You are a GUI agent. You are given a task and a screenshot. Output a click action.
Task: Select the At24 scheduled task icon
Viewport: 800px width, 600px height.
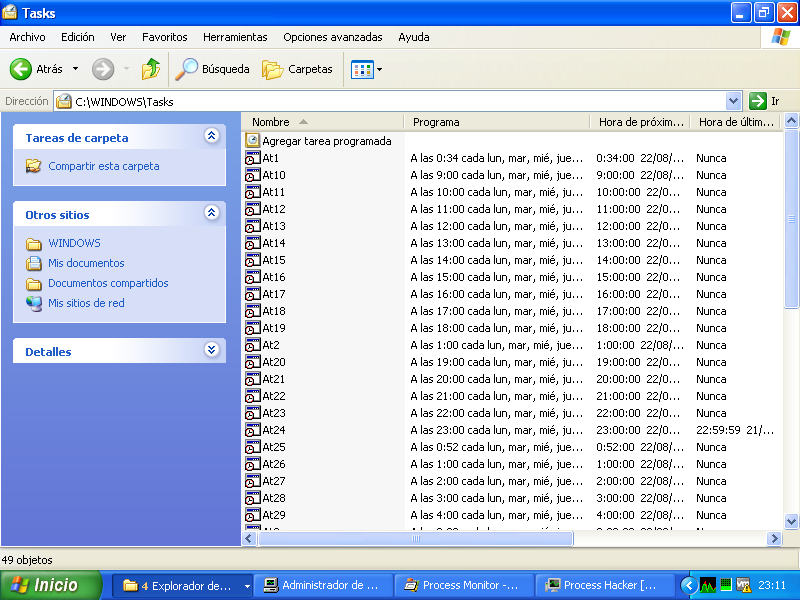click(x=253, y=430)
